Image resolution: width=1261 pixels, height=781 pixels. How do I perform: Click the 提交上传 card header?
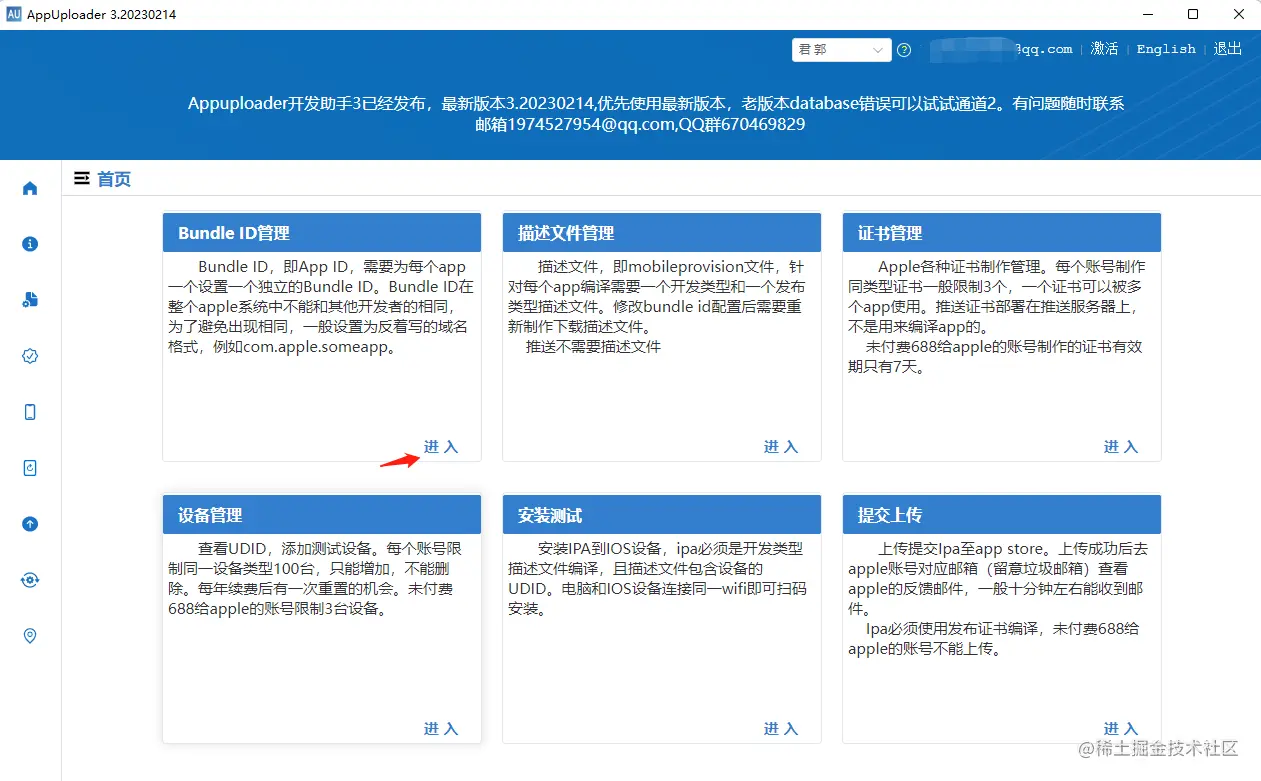point(1002,515)
